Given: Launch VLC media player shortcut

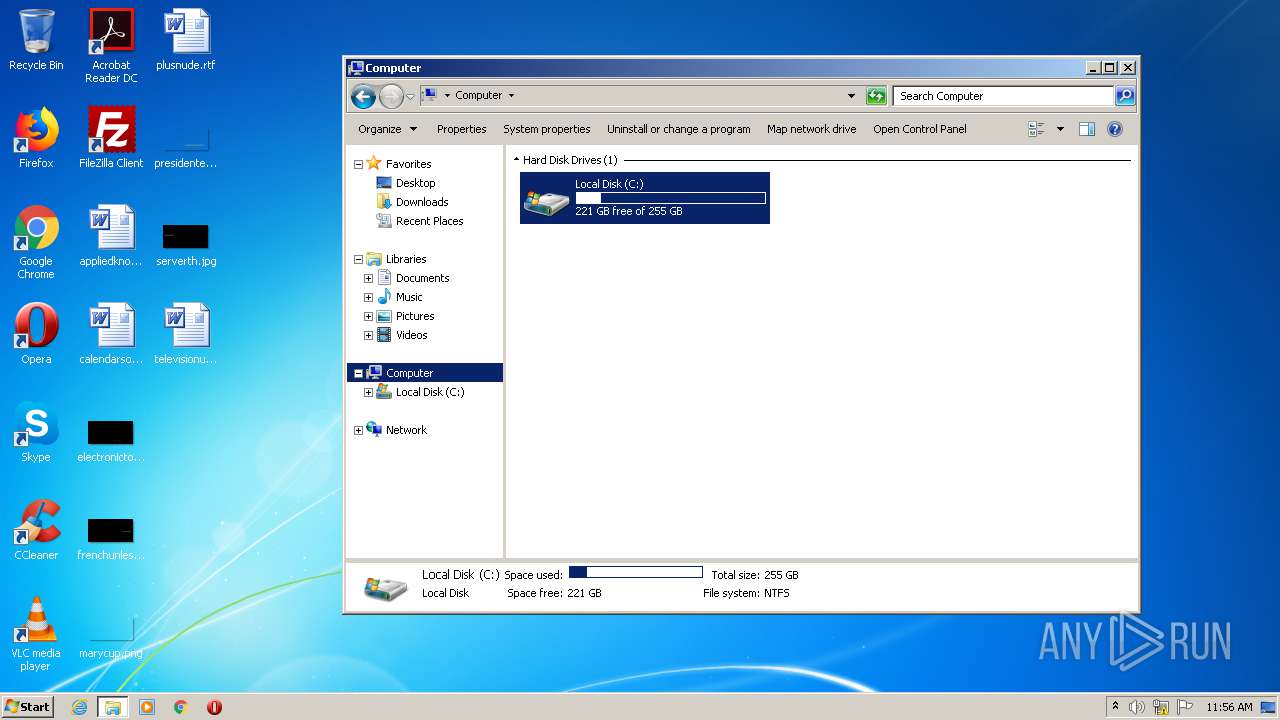Looking at the screenshot, I should click(x=36, y=634).
